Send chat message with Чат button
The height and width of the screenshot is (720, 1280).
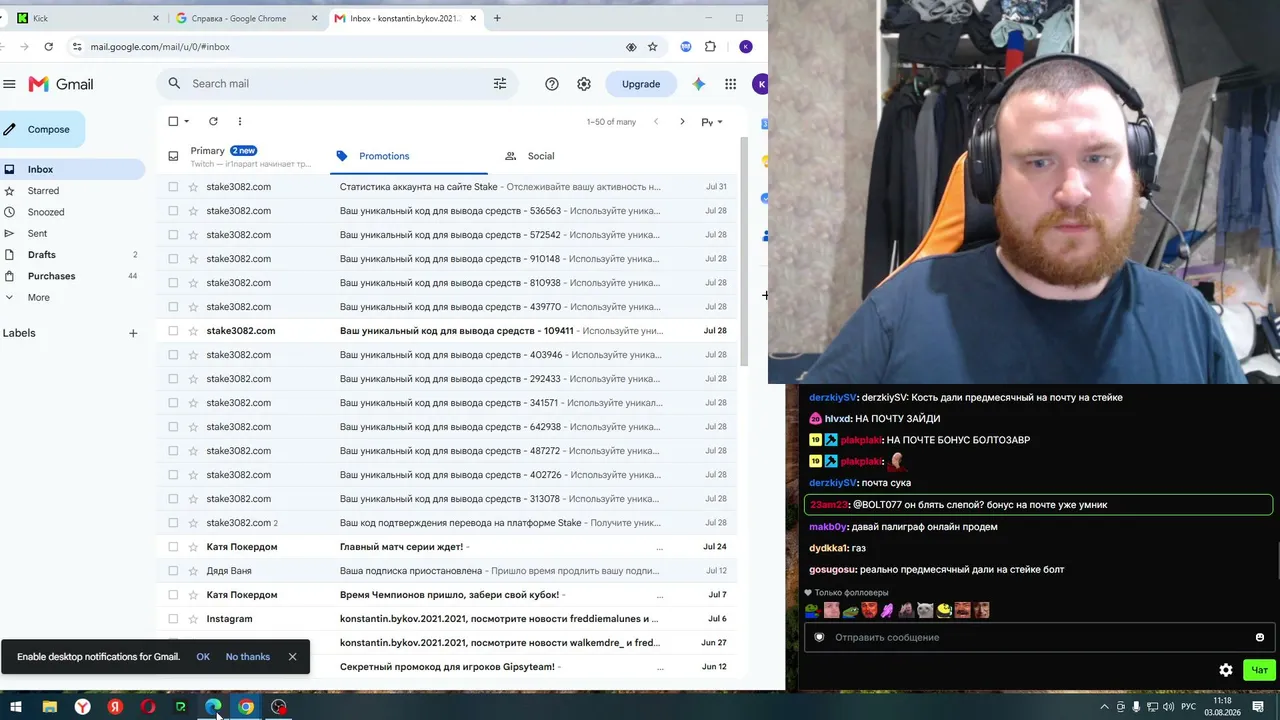(1259, 670)
